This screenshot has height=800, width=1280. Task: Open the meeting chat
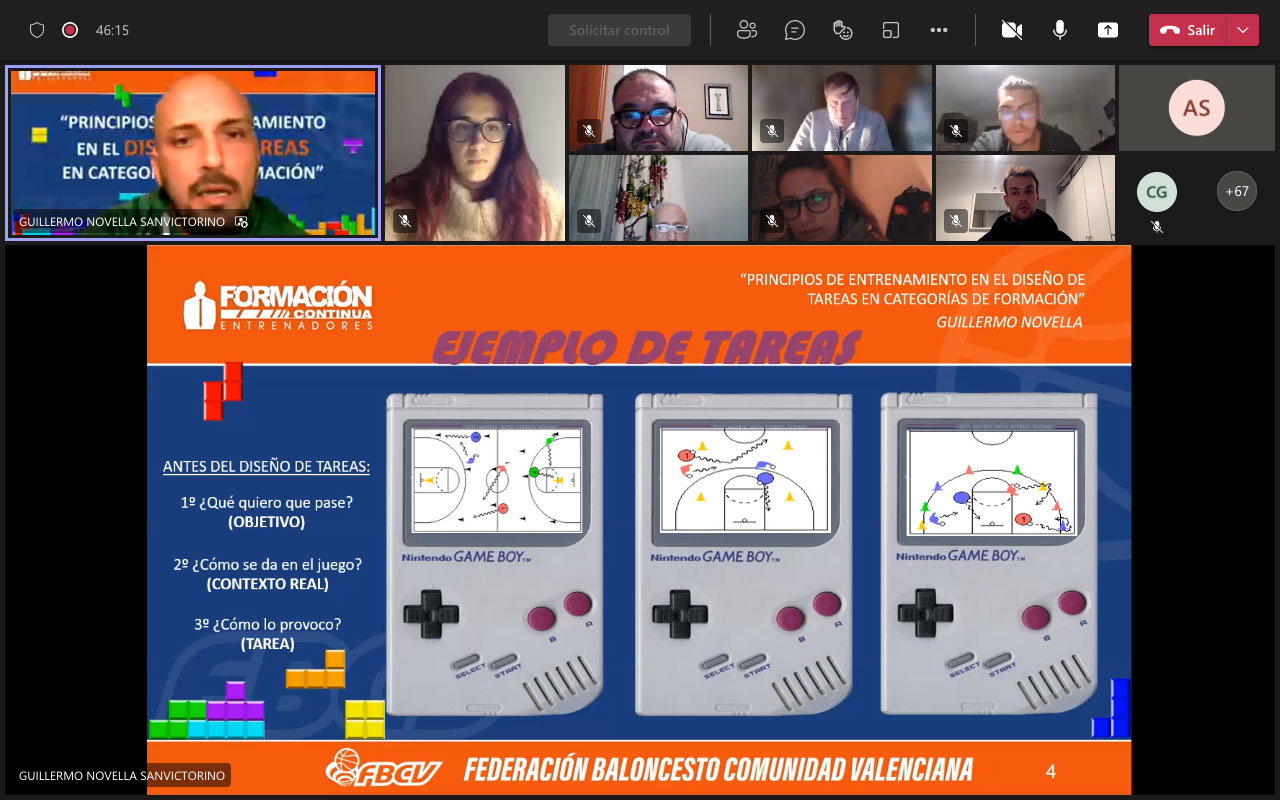[x=795, y=30]
